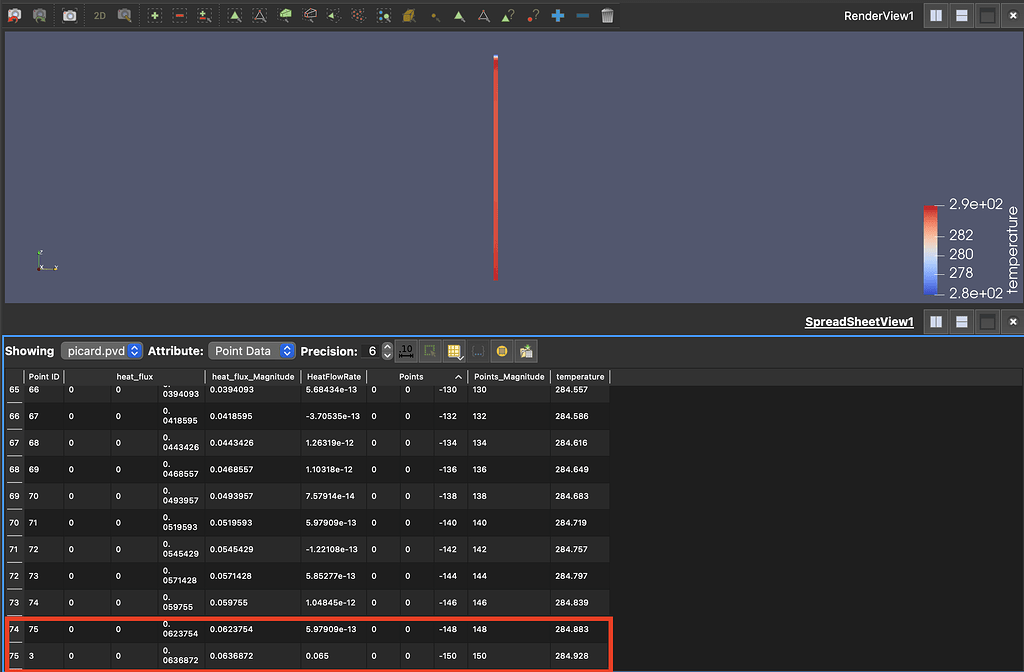Image resolution: width=1024 pixels, height=672 pixels.
Task: Click the gold cube selection icon
Action: [x=409, y=16]
